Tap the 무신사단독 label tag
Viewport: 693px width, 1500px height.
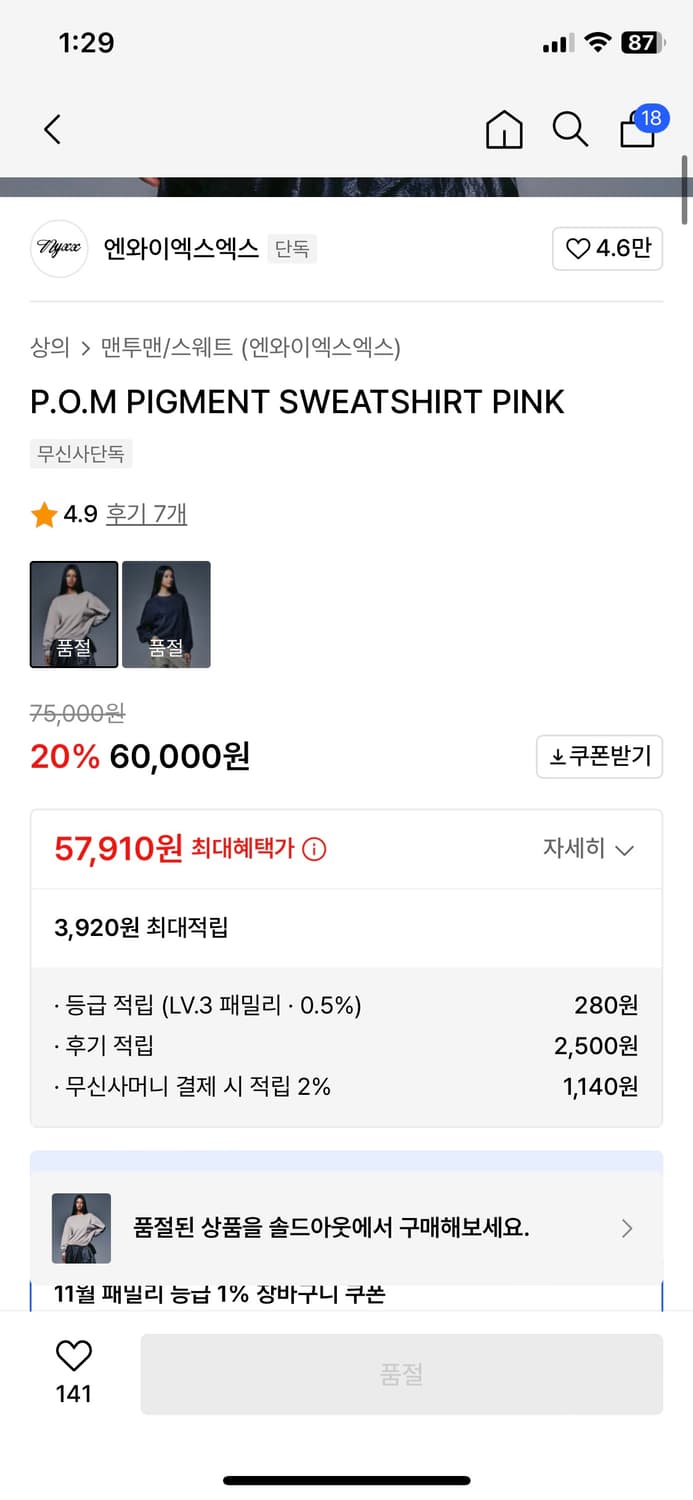(x=81, y=454)
